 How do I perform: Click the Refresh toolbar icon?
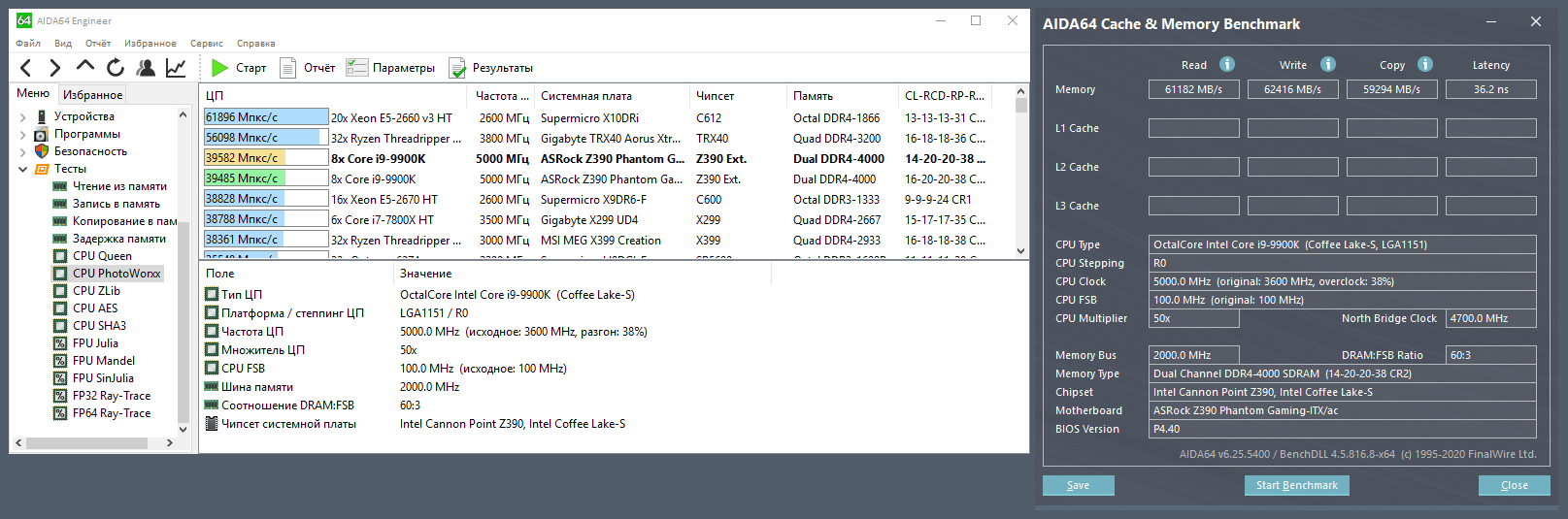[x=116, y=68]
